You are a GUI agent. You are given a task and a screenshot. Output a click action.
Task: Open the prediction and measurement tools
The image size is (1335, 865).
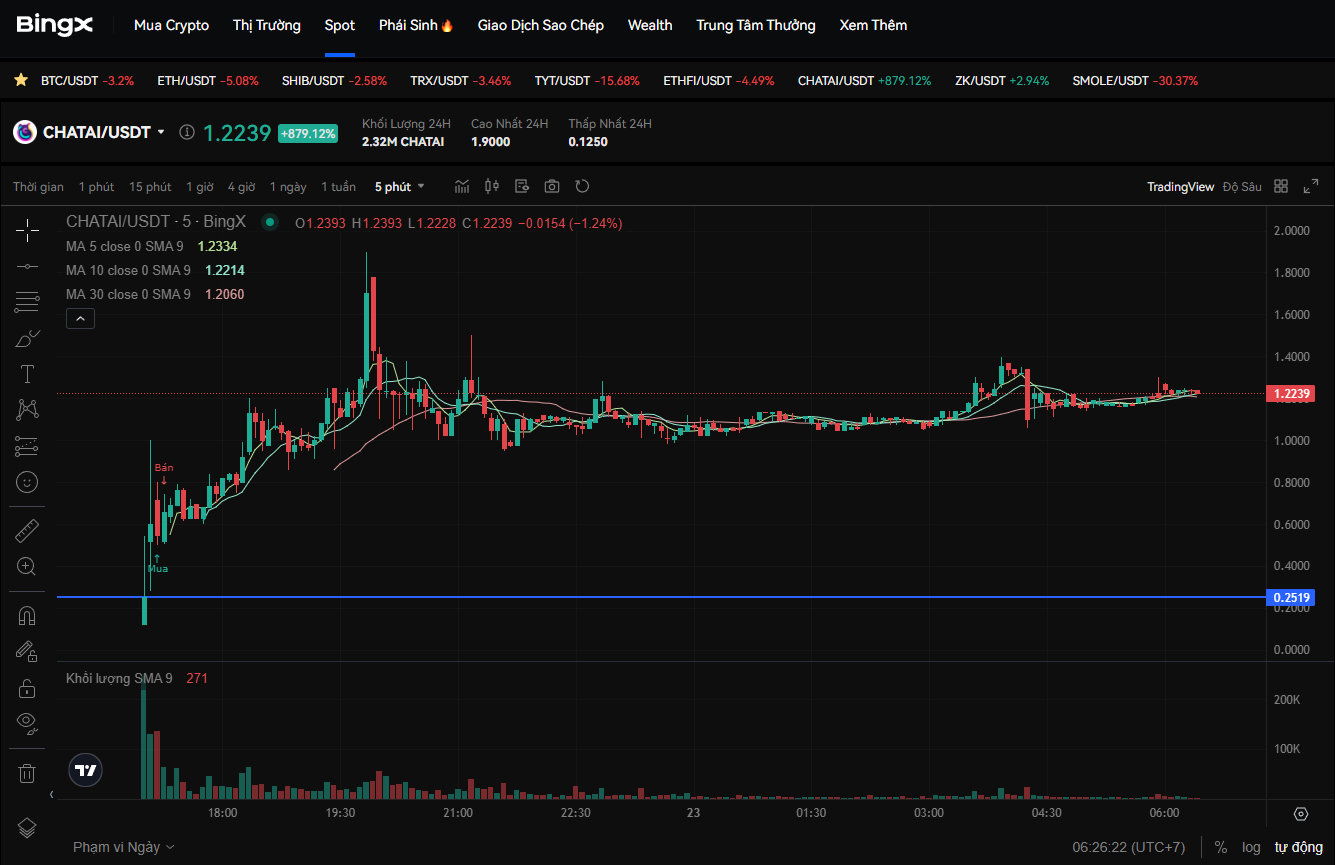pos(27,446)
